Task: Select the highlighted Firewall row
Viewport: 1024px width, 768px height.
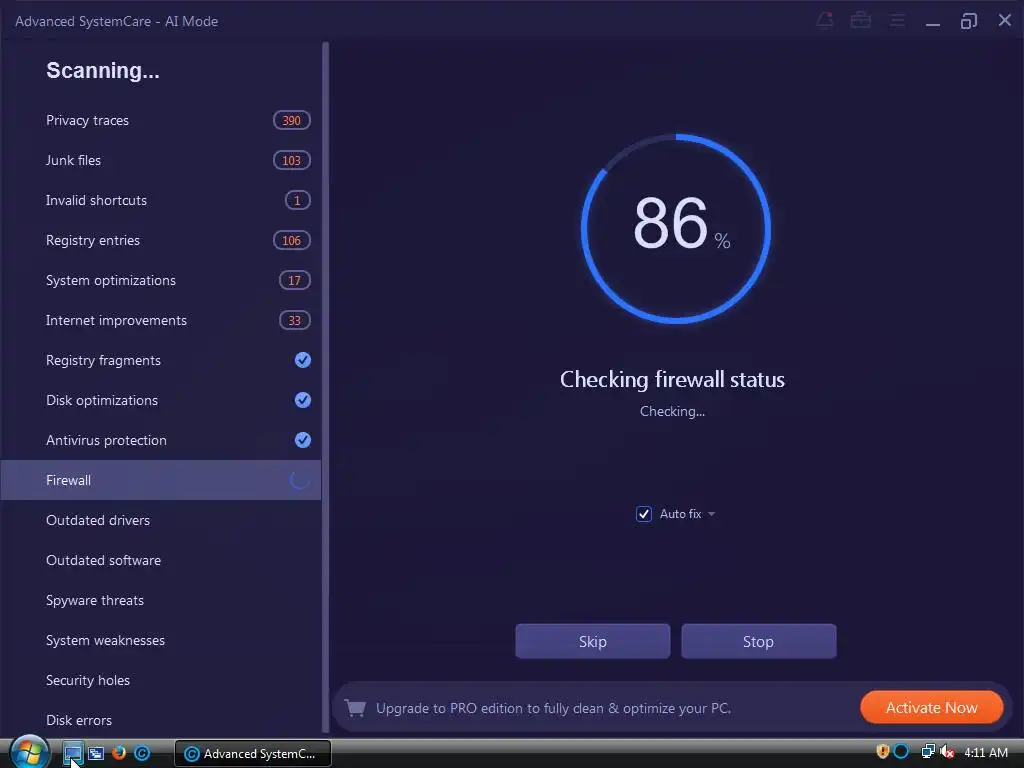Action: [161, 480]
